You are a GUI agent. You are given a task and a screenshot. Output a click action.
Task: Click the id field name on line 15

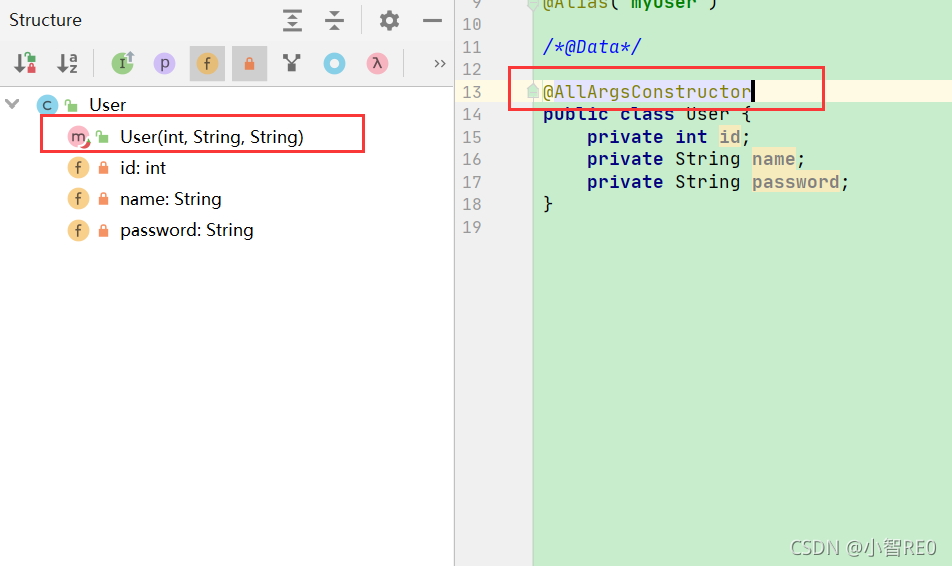(x=729, y=137)
